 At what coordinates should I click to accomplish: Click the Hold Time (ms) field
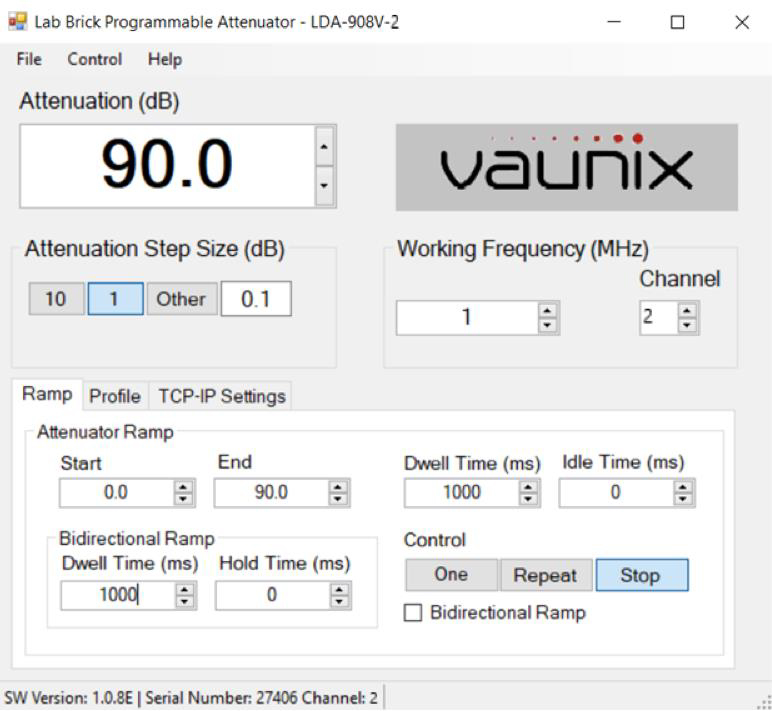(x=272, y=595)
